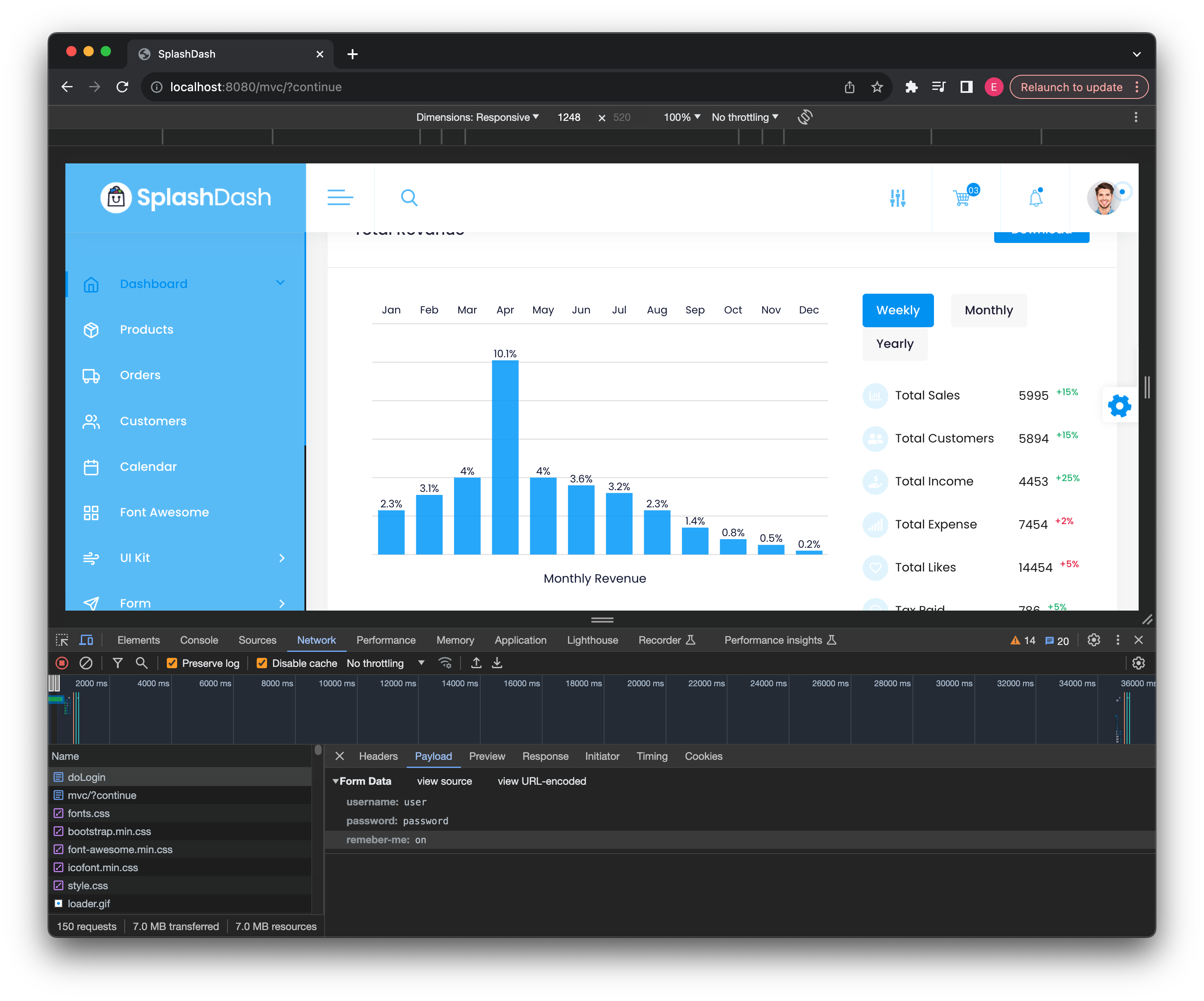Click the network overview timeline handle

point(55,683)
